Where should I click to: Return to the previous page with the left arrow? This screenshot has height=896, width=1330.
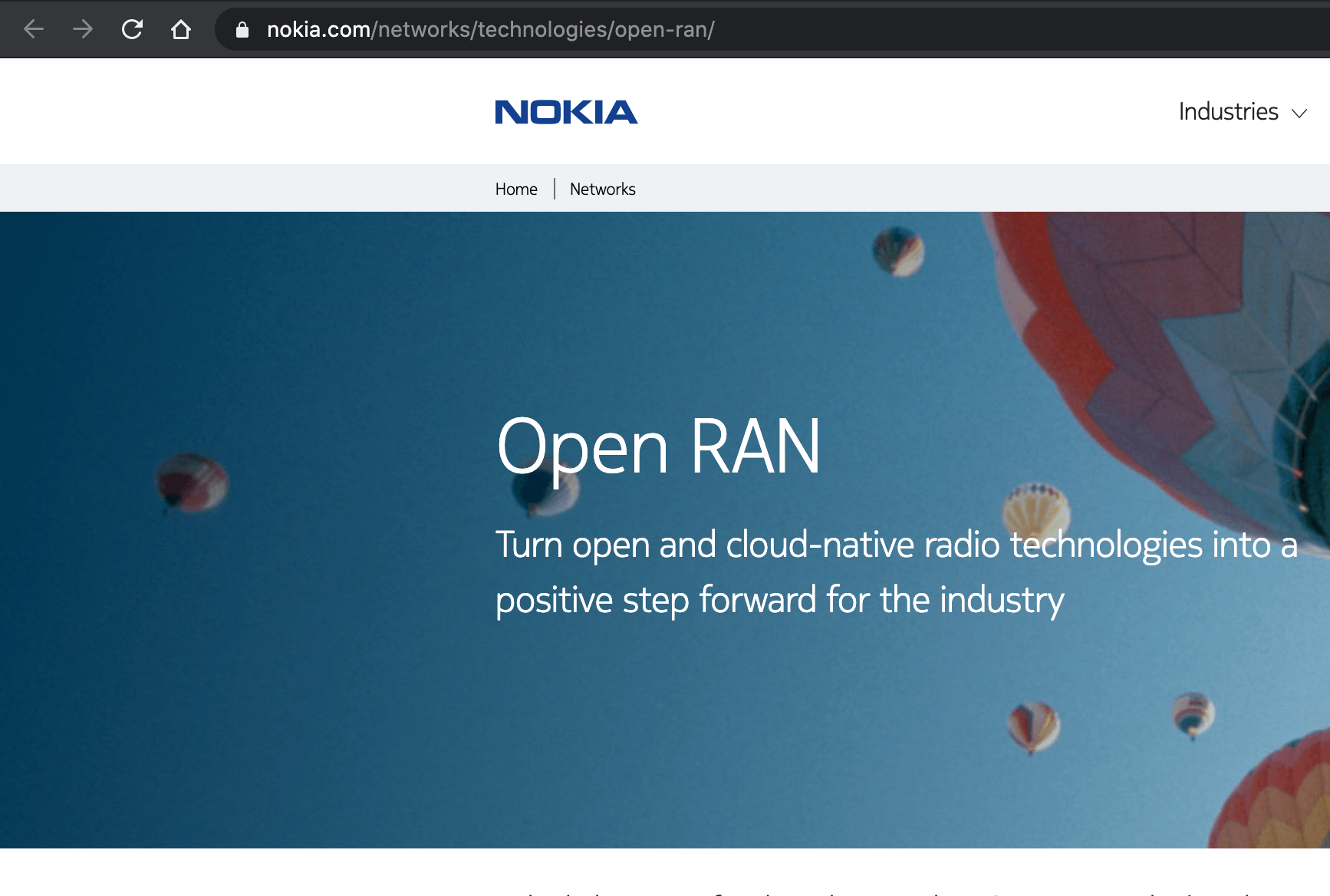click(32, 29)
